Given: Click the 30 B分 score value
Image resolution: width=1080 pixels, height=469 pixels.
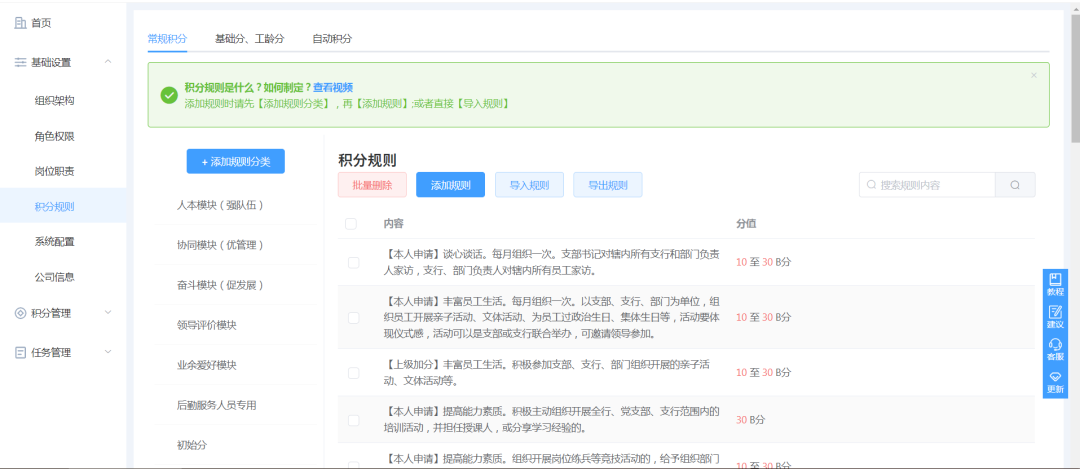Looking at the screenshot, I should (x=751, y=419).
